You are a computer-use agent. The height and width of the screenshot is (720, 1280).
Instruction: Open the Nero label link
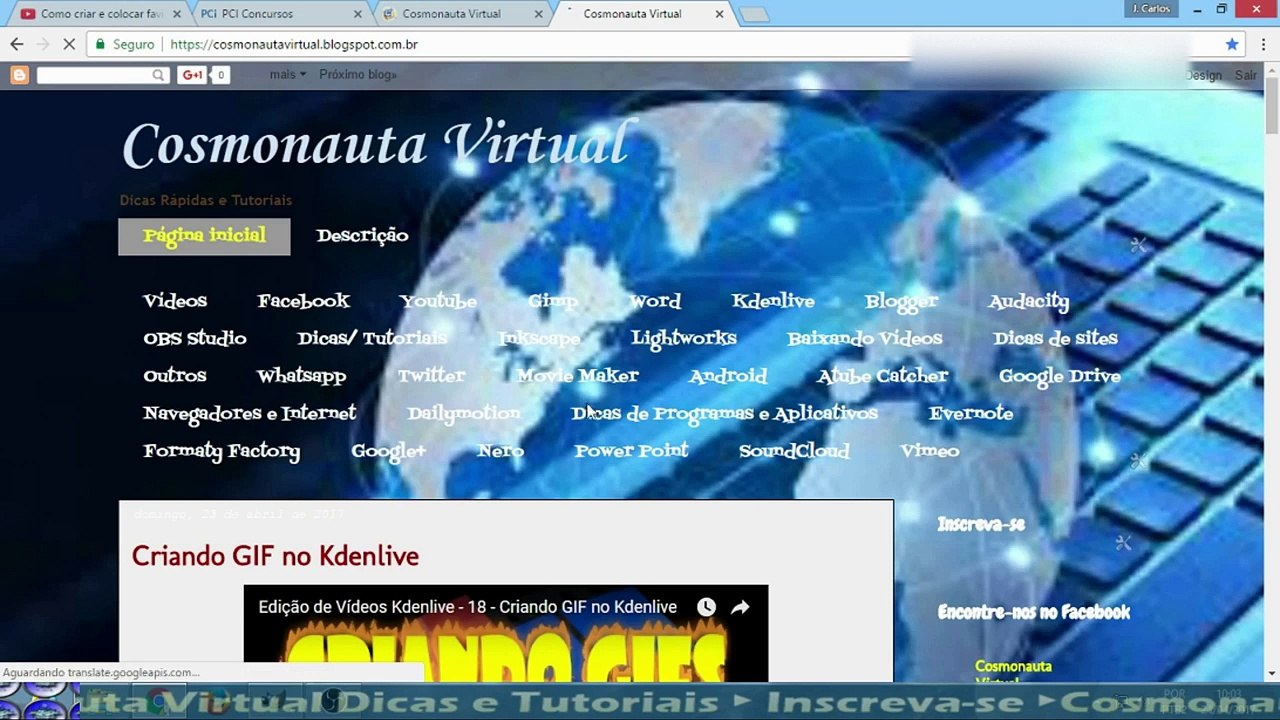tap(501, 451)
